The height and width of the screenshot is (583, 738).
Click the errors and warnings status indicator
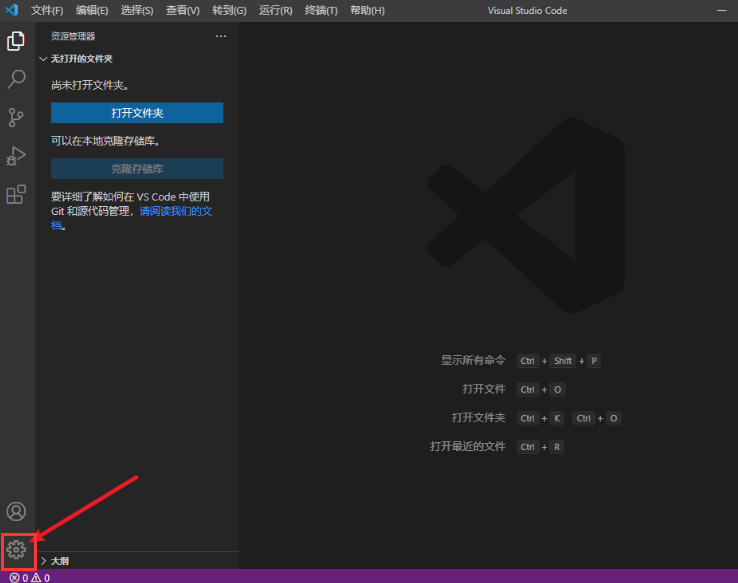point(29,577)
